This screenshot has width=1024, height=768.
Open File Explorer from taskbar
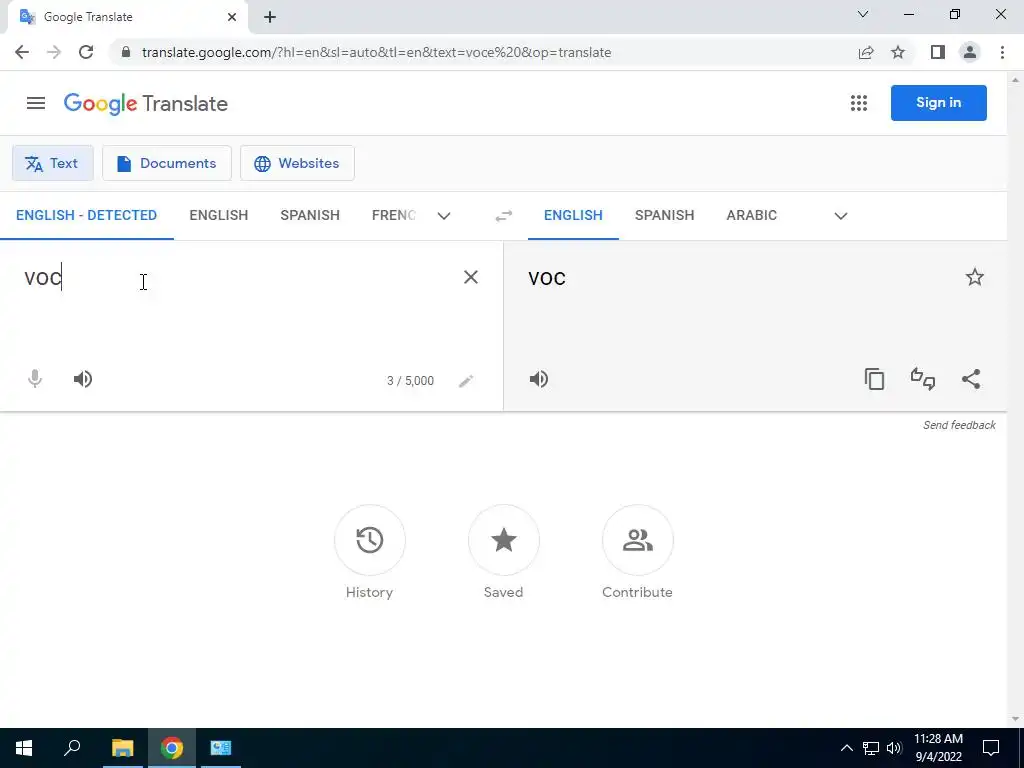(122, 748)
